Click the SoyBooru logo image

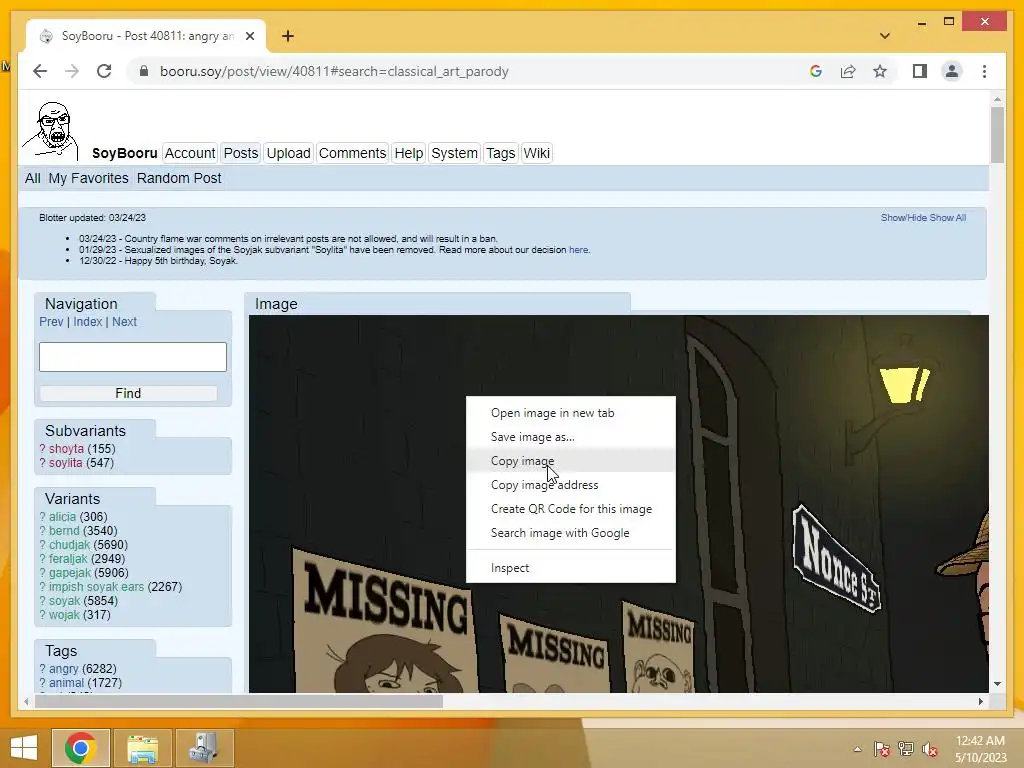[51, 129]
